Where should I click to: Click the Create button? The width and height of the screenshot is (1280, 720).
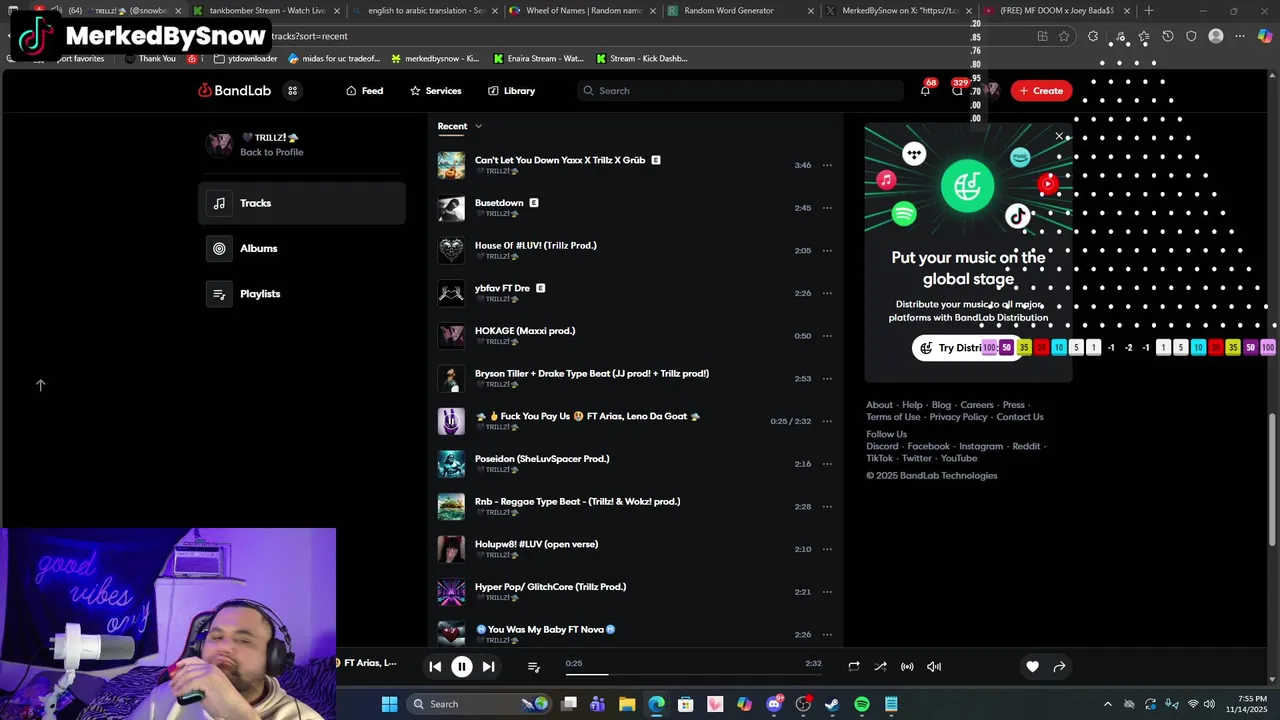click(1041, 91)
